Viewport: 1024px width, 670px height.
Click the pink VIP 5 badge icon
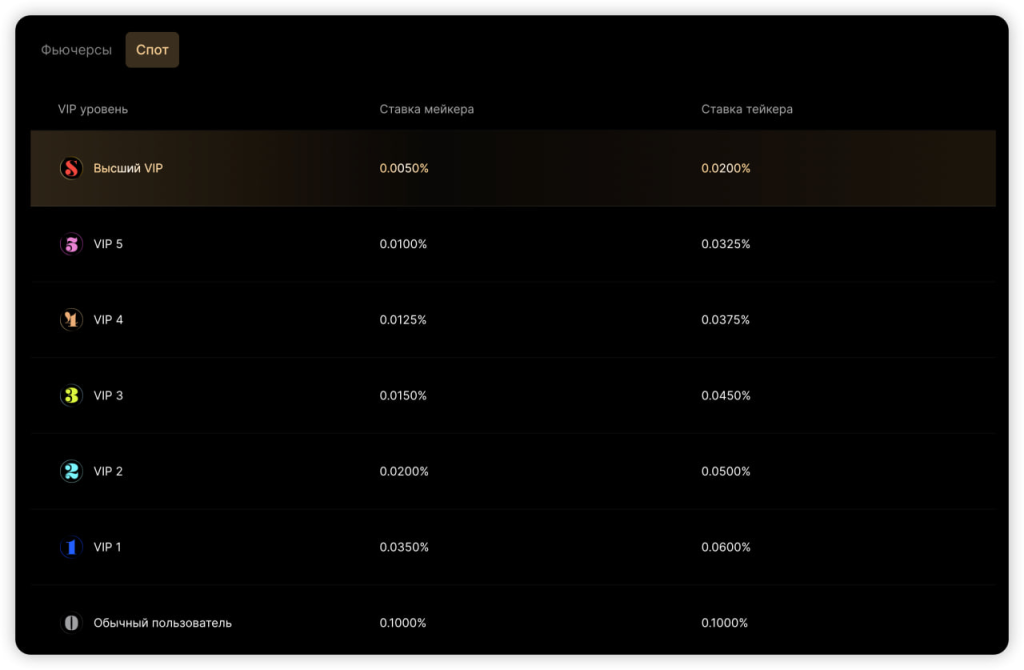pyautogui.click(x=70, y=244)
